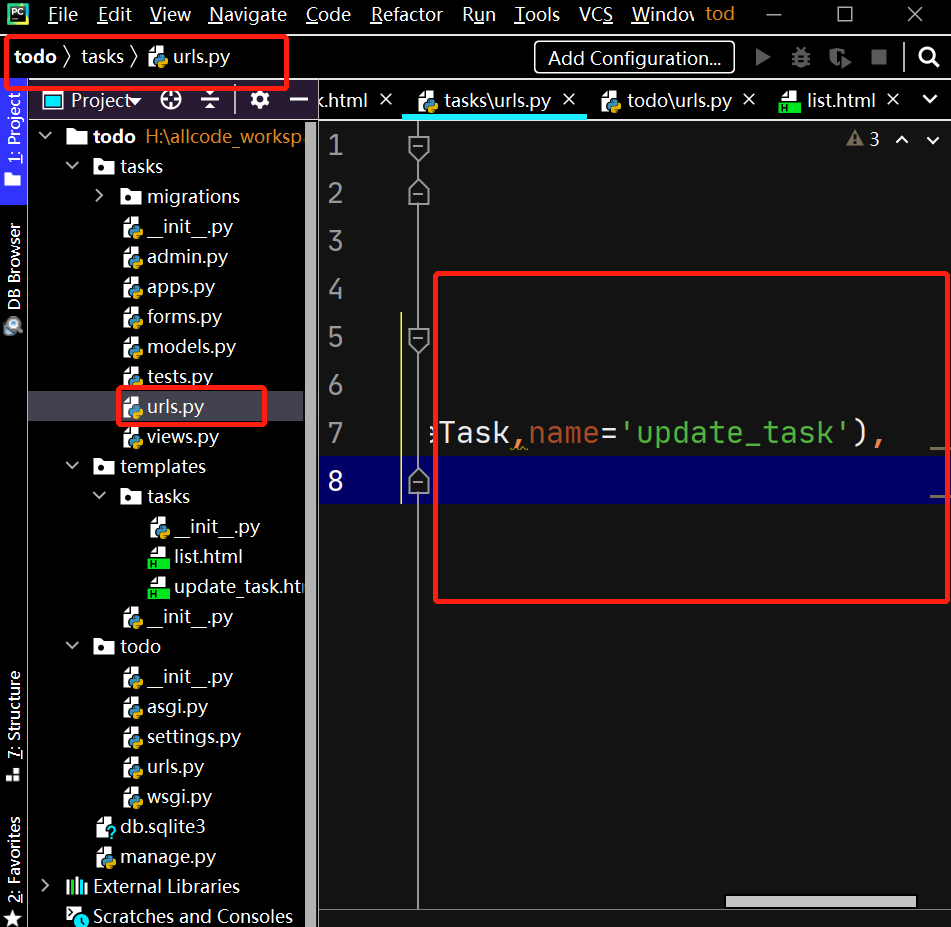The height and width of the screenshot is (927, 951).
Task: Click Collapse All icon in Project panel
Action: tap(210, 99)
